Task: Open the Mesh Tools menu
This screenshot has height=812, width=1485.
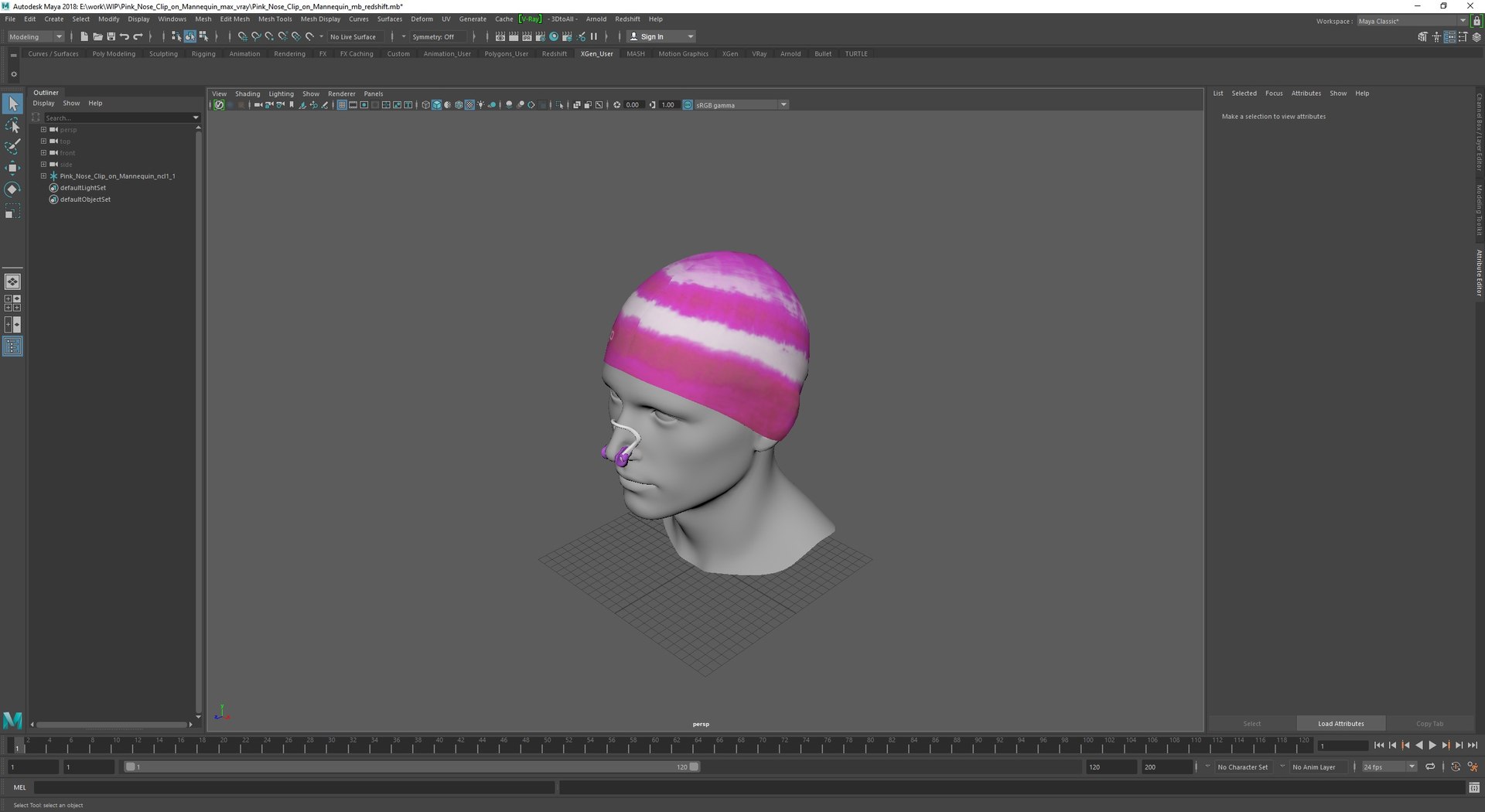Action: coord(275,19)
